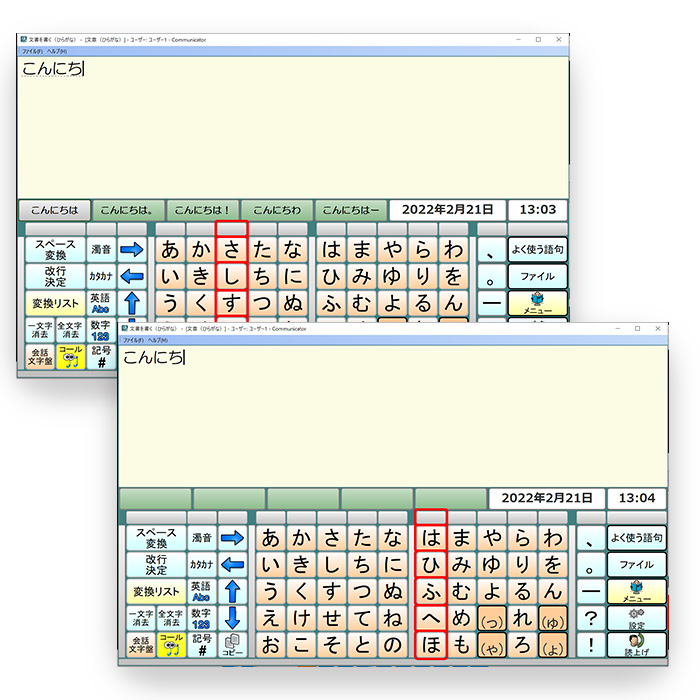This screenshot has width=700, height=700.
Task: Open the ファイル panel in back window
Action: tap(537, 276)
